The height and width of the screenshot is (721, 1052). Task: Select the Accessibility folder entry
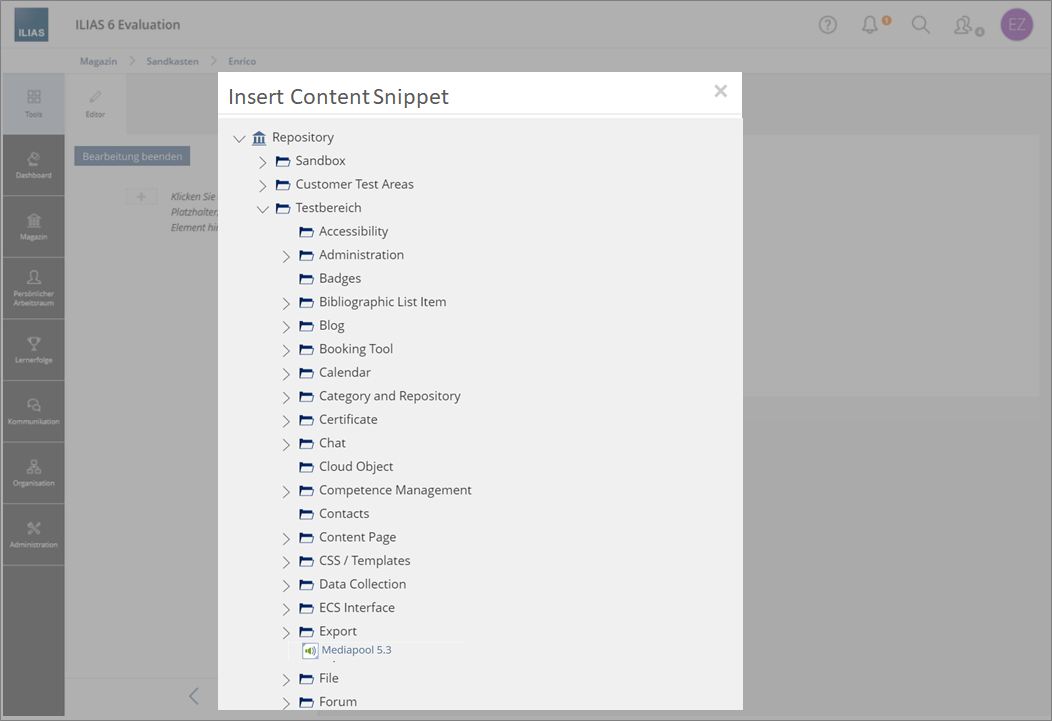coord(353,231)
